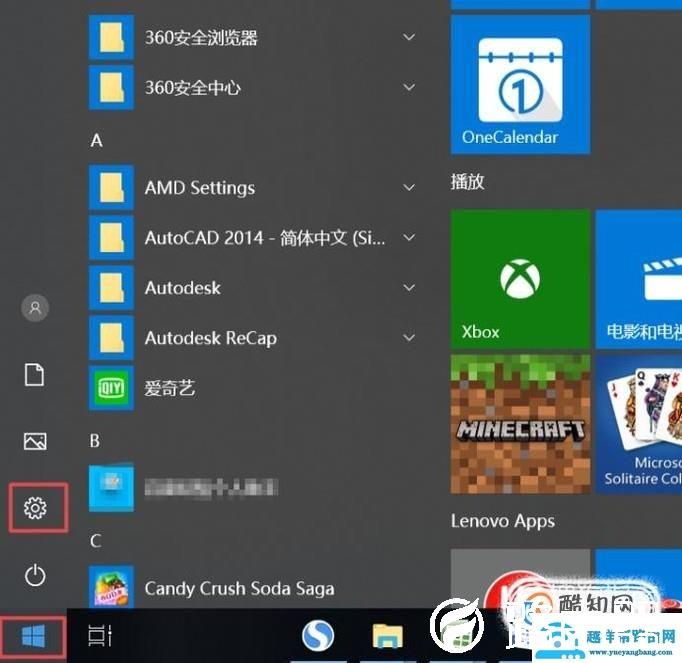Expand the Autodesk ReCap chevron

409,338
